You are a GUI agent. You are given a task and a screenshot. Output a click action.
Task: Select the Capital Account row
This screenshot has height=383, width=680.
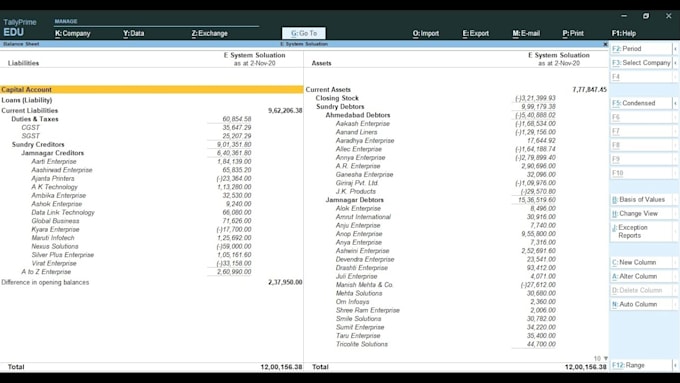151,89
